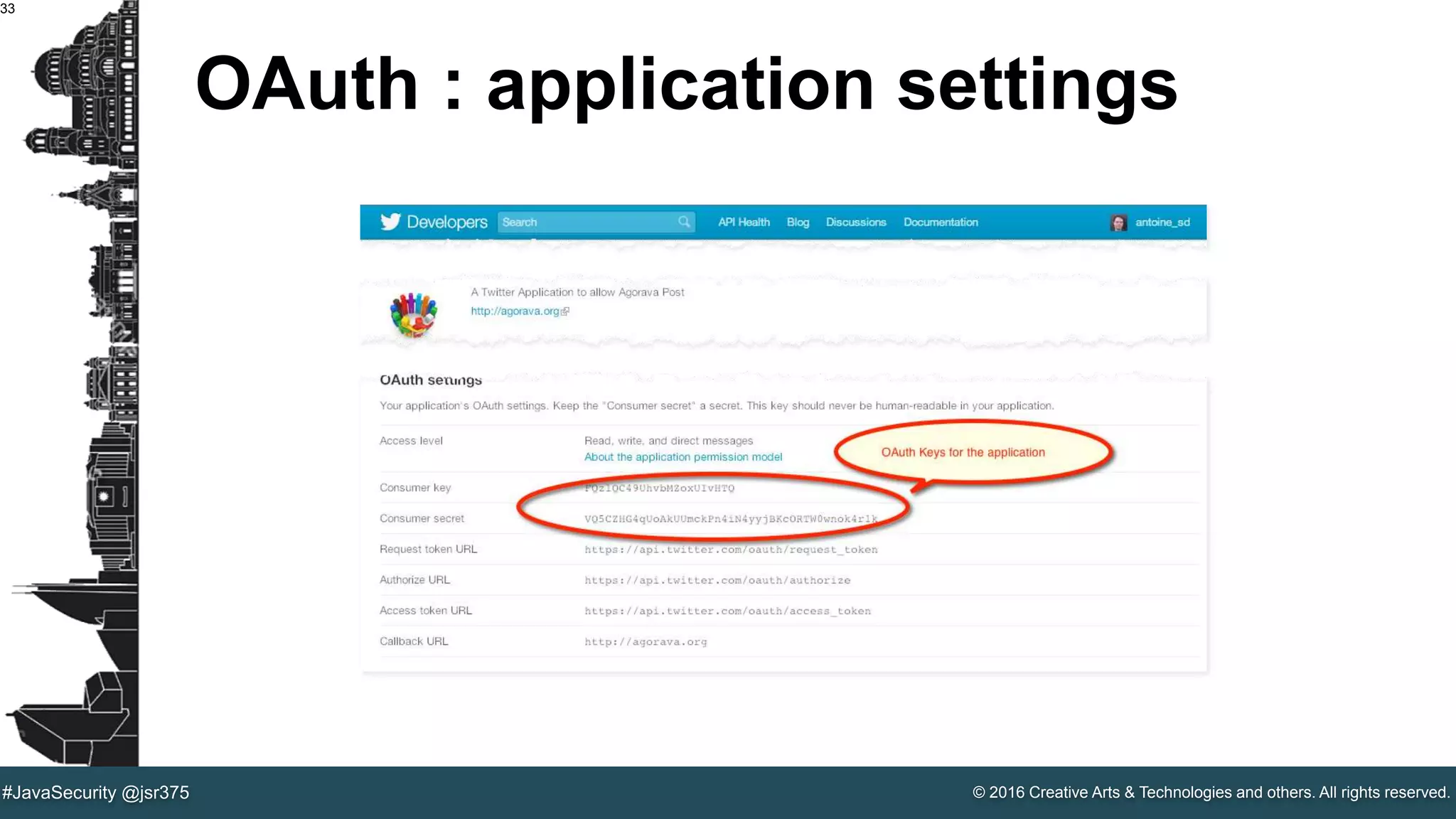
Task: Open the Blog menu item
Action: click(798, 222)
